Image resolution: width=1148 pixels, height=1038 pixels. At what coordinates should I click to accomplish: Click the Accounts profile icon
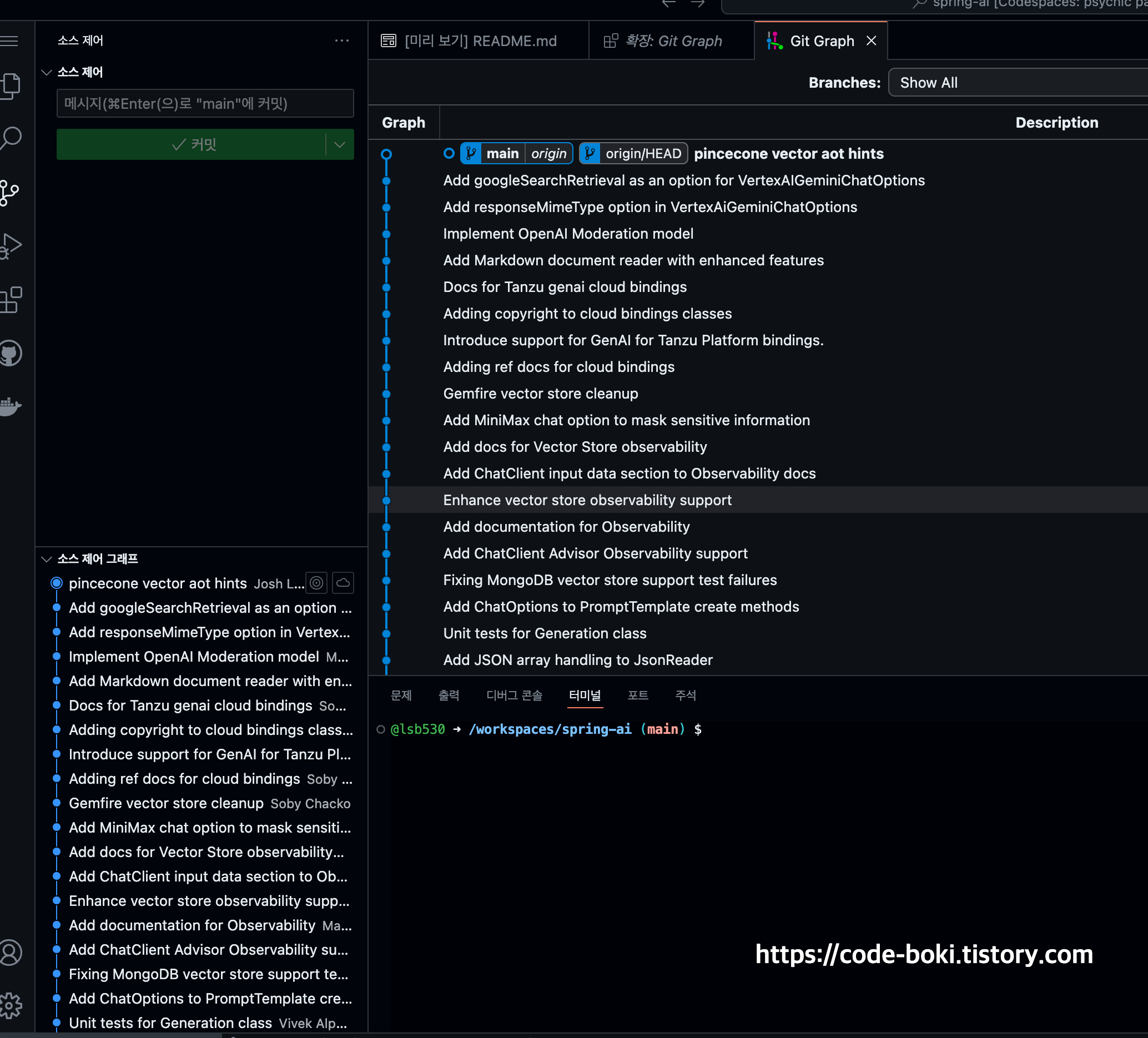click(10, 953)
